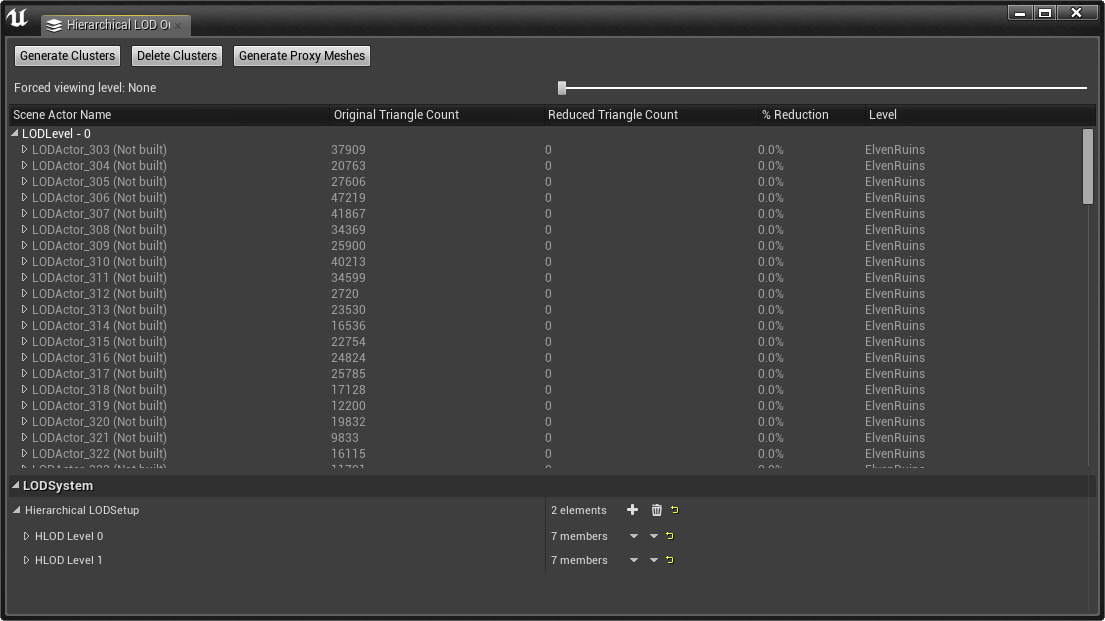Sort by Original Triangle Count column header
The height and width of the screenshot is (621, 1105).
(437, 114)
